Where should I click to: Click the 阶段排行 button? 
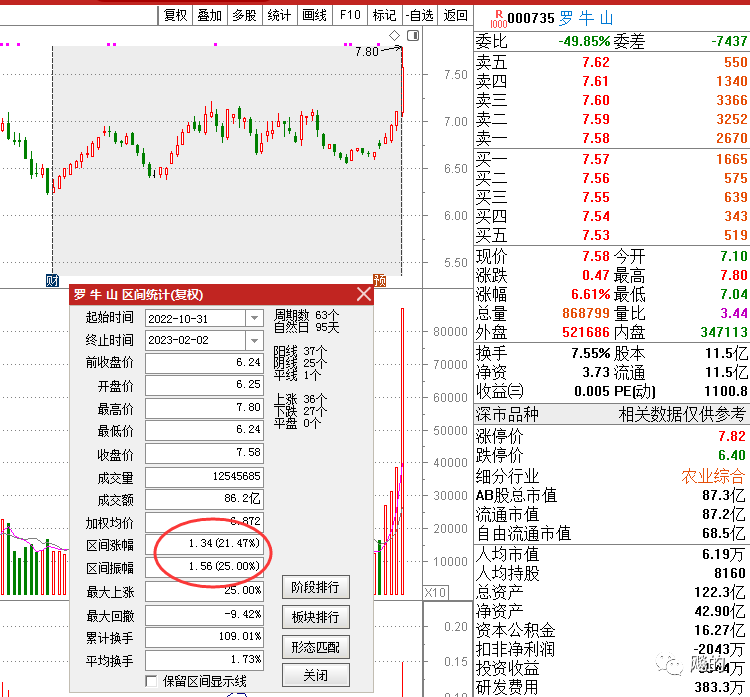pos(315,587)
